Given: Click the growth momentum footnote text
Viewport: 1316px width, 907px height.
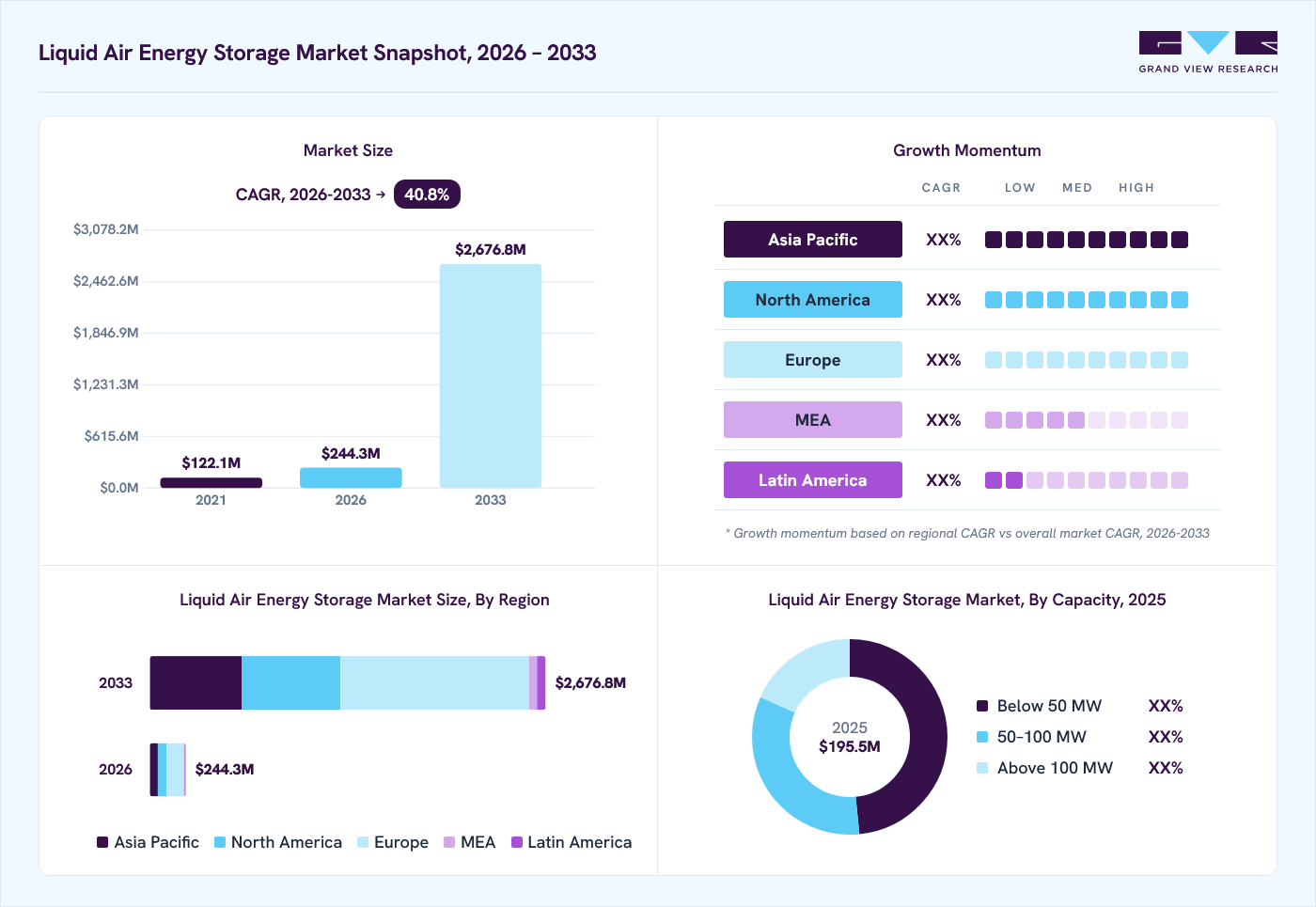Looking at the screenshot, I should click(967, 533).
